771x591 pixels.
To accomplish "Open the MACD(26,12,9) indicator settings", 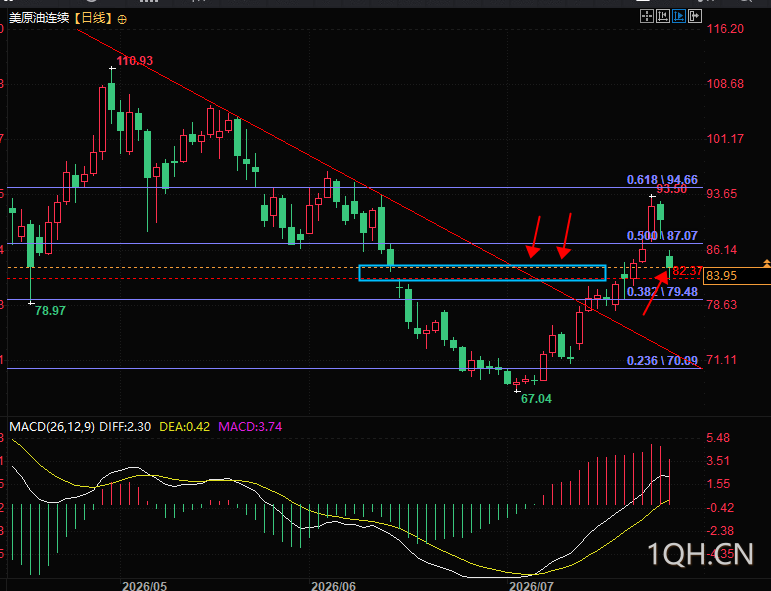I will point(52,426).
